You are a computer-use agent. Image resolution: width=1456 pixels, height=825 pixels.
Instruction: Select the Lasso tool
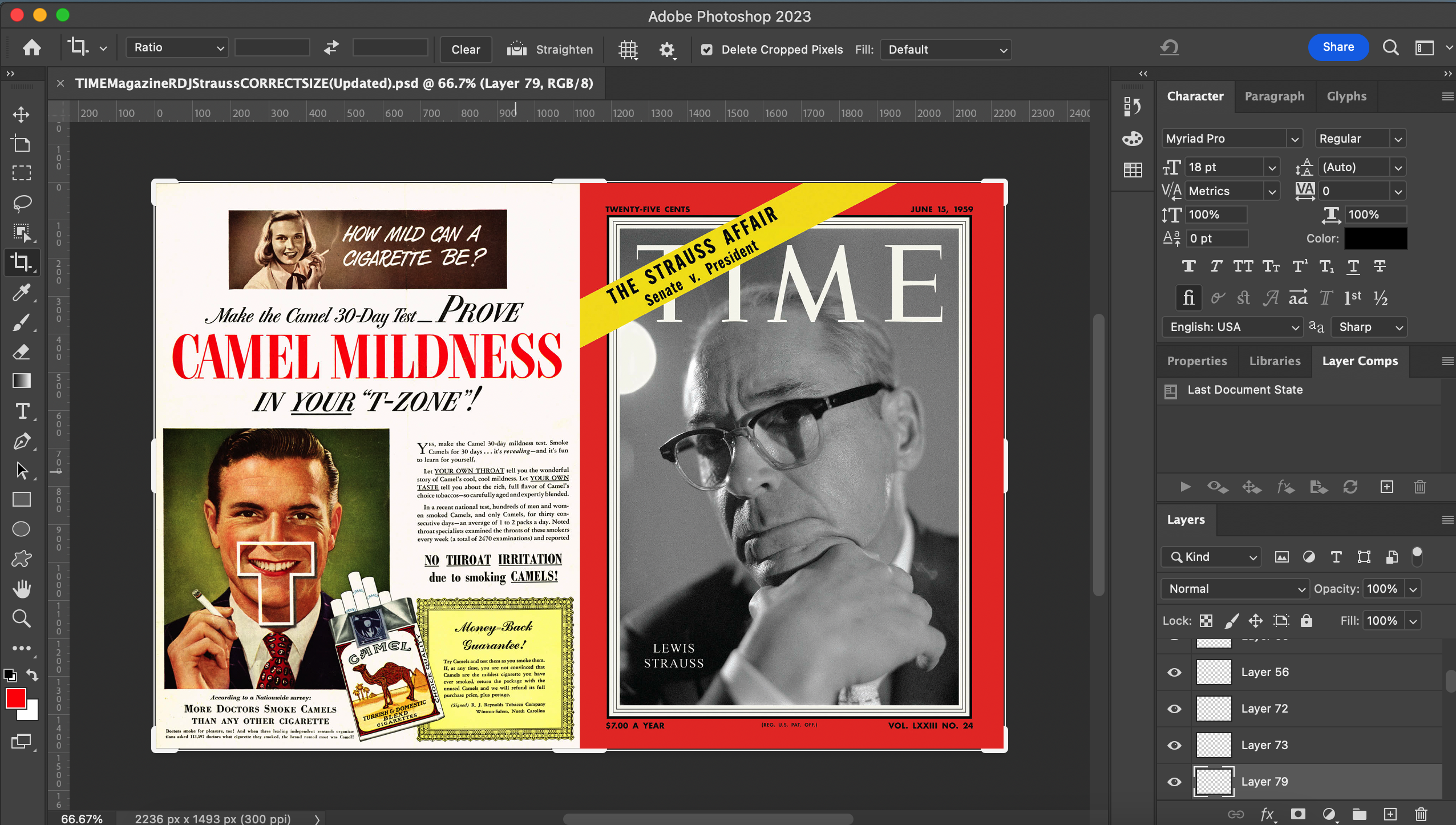coord(22,203)
